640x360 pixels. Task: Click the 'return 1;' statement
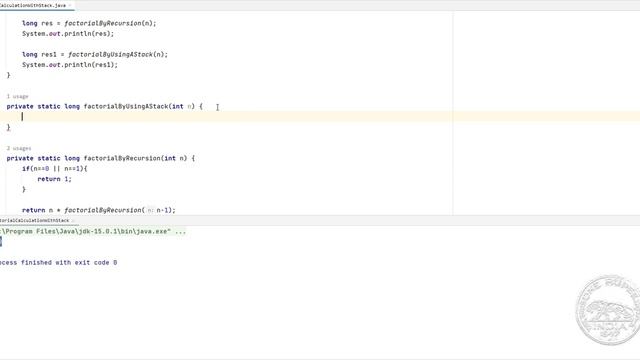54,179
